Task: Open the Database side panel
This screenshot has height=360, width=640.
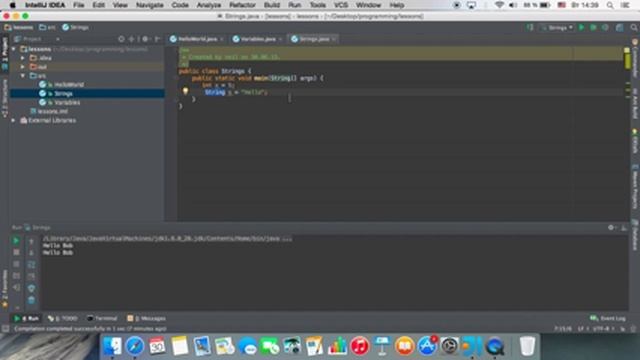Action: click(635, 235)
